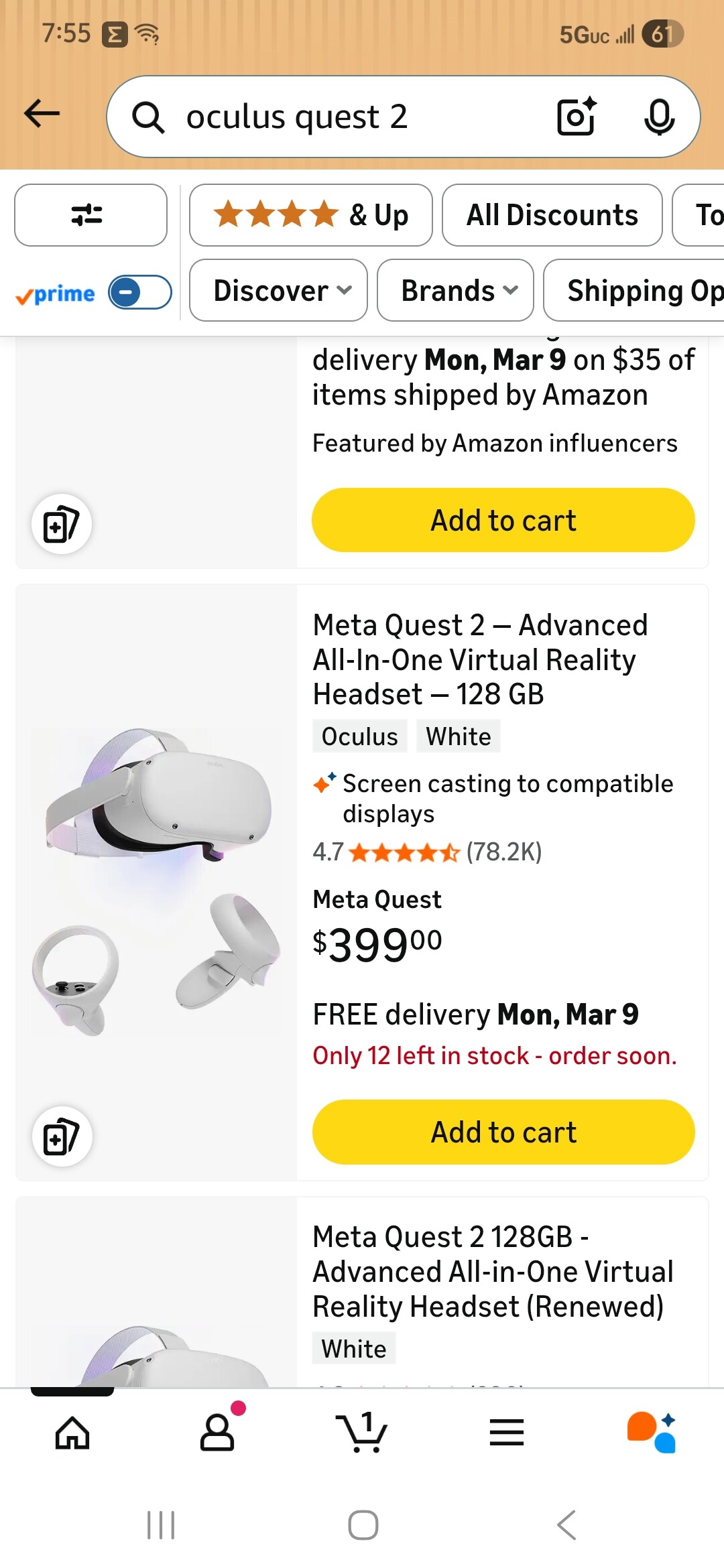The height and width of the screenshot is (1568, 724).
Task: Tap the hamburger menu icon
Action: 507,1433
